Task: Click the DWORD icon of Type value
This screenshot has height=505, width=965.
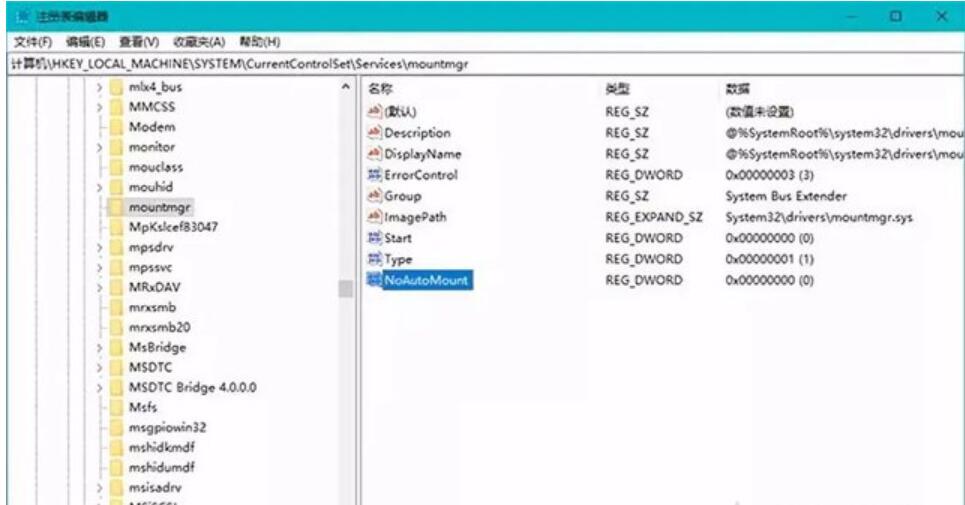Action: coord(374,259)
